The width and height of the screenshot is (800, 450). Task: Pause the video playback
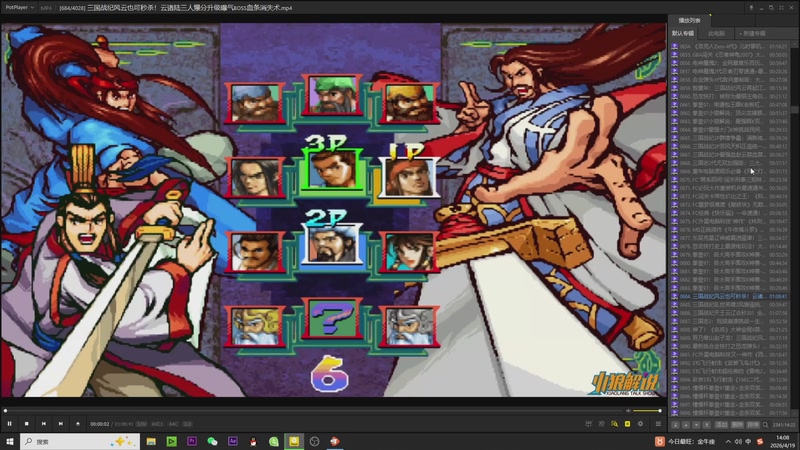pyautogui.click(x=9, y=423)
